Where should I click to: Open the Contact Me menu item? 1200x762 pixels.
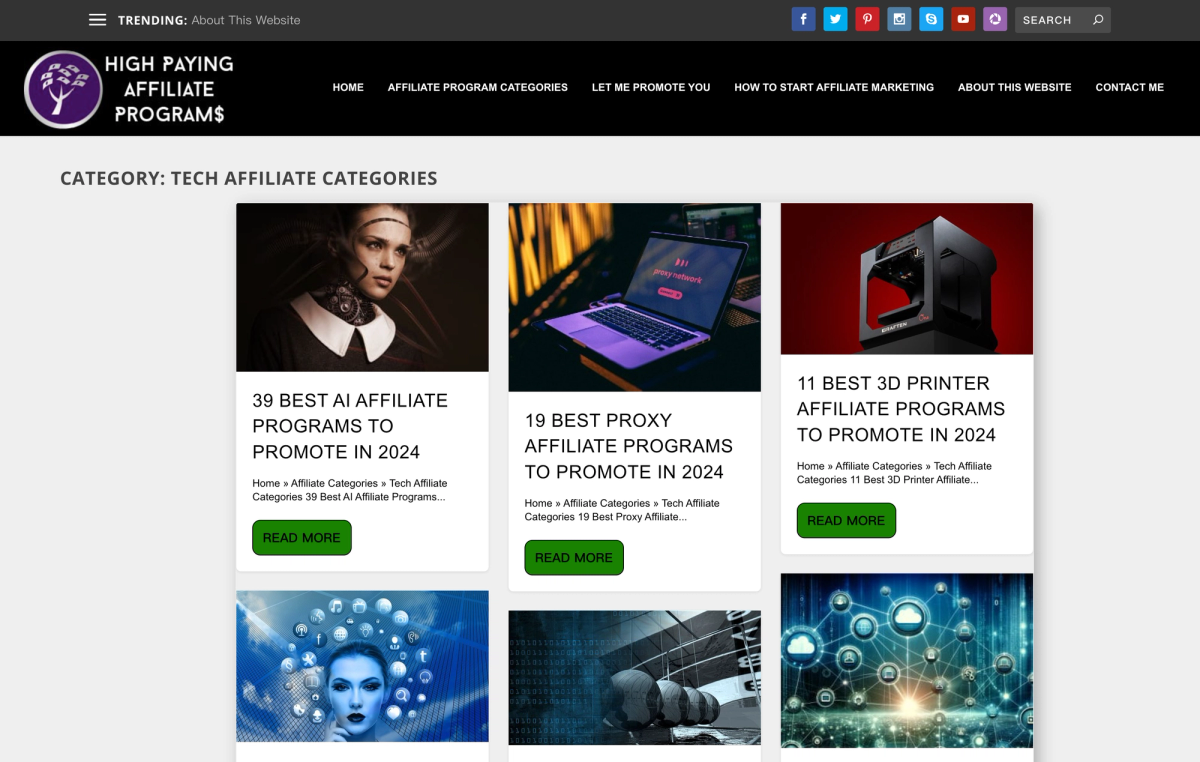coord(1130,87)
